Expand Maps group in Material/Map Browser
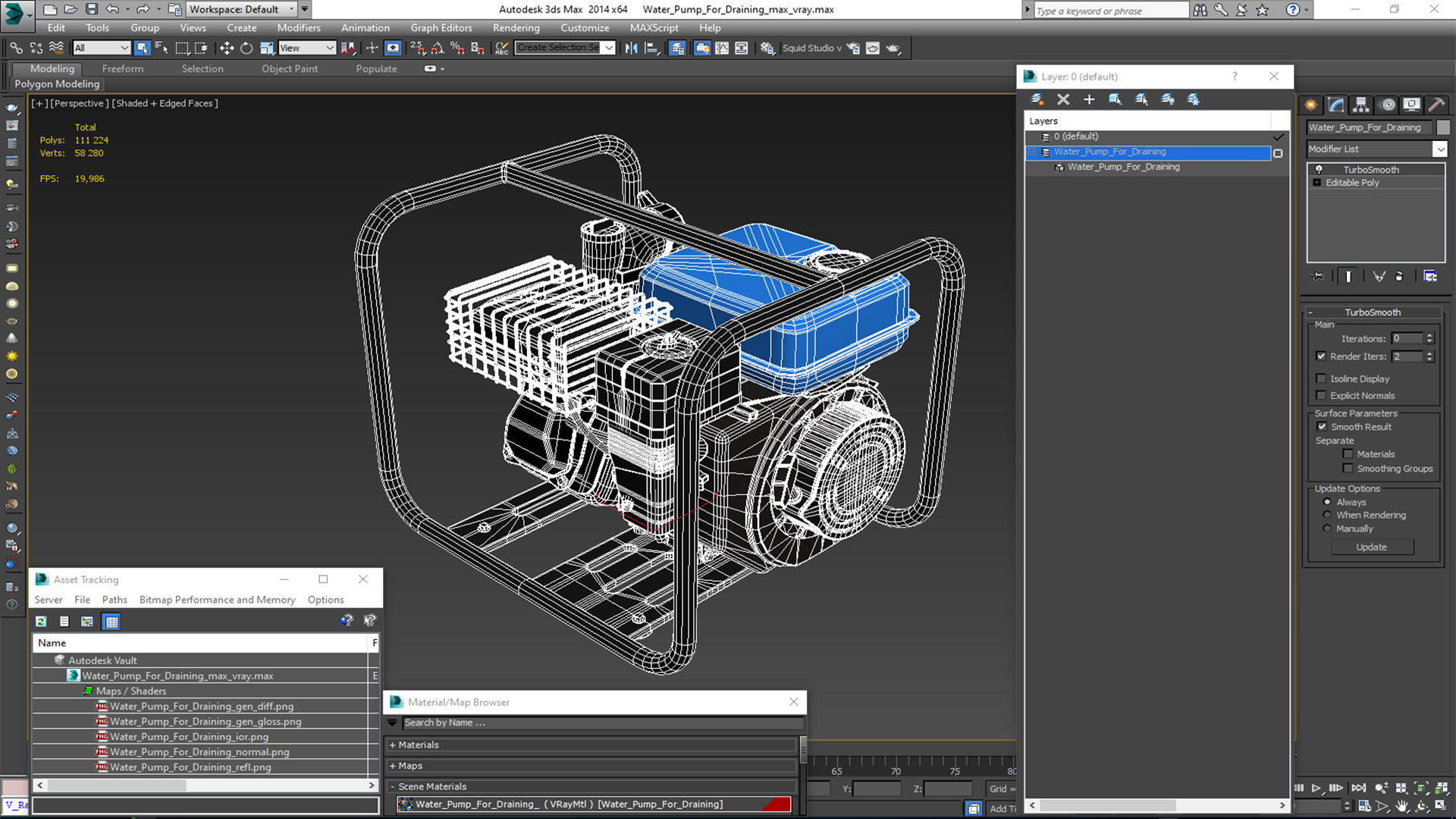 (393, 766)
